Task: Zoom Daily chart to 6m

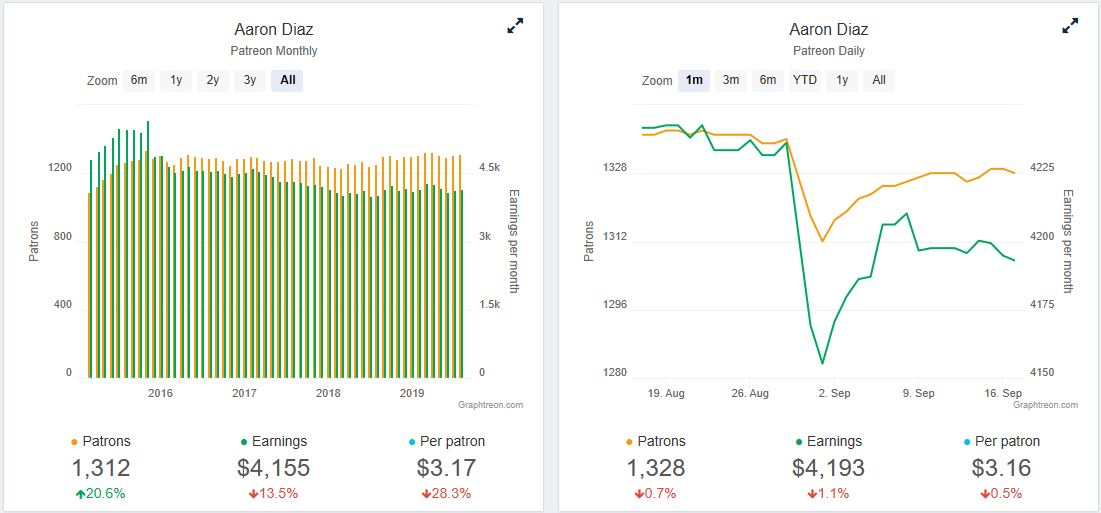Action: tap(767, 80)
